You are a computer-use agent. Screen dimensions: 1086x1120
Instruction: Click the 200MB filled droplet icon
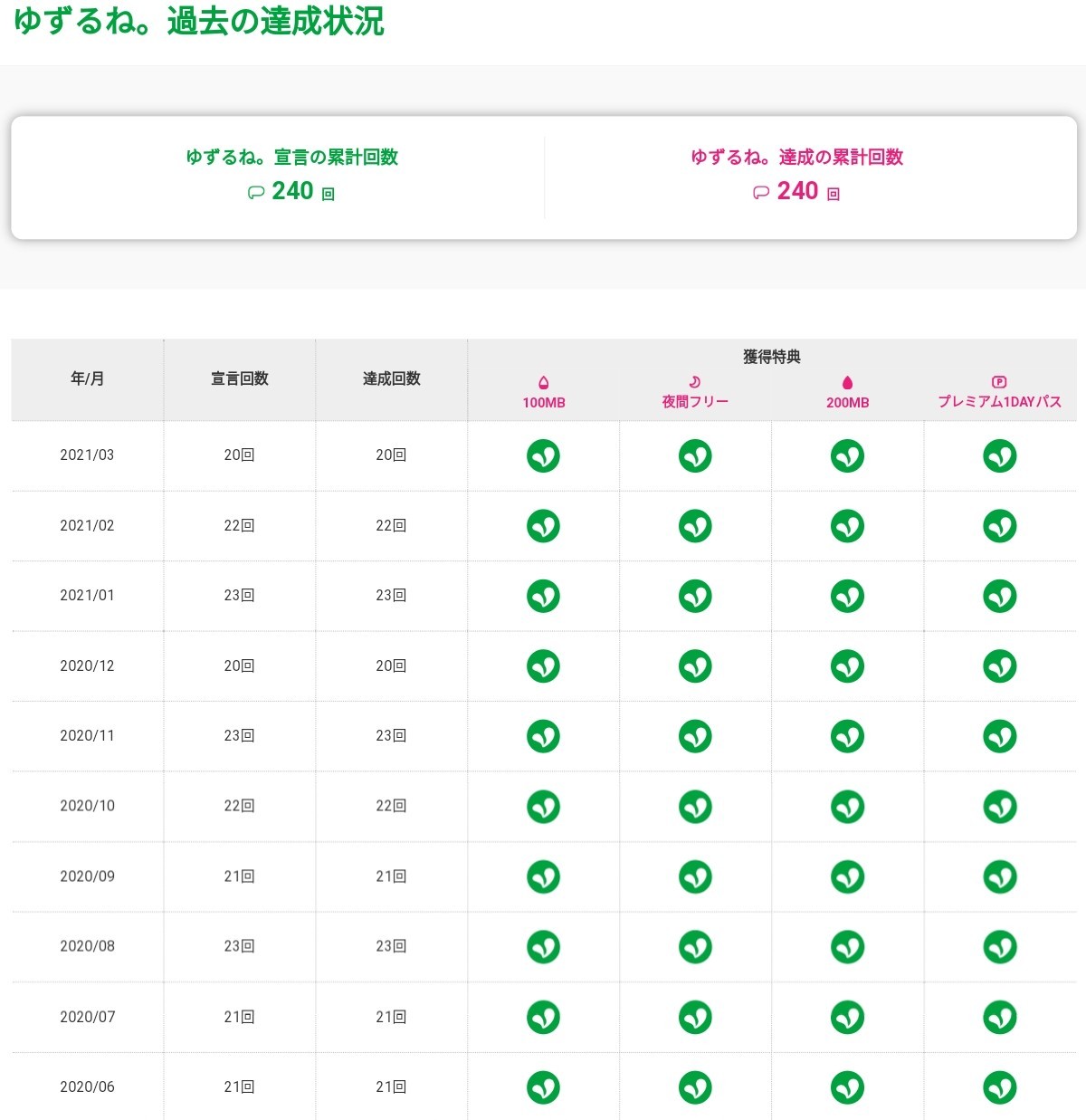pyautogui.click(x=847, y=382)
